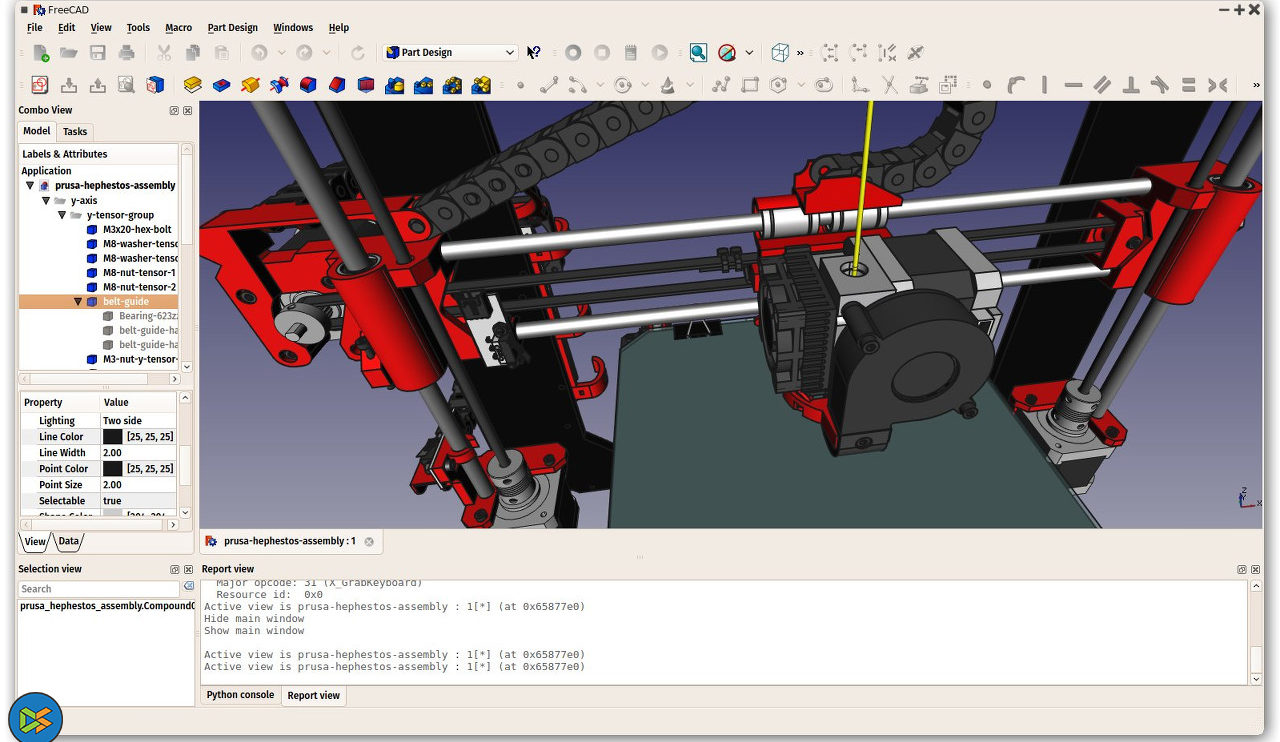Collapse the y-tensor-group folder

62,215
